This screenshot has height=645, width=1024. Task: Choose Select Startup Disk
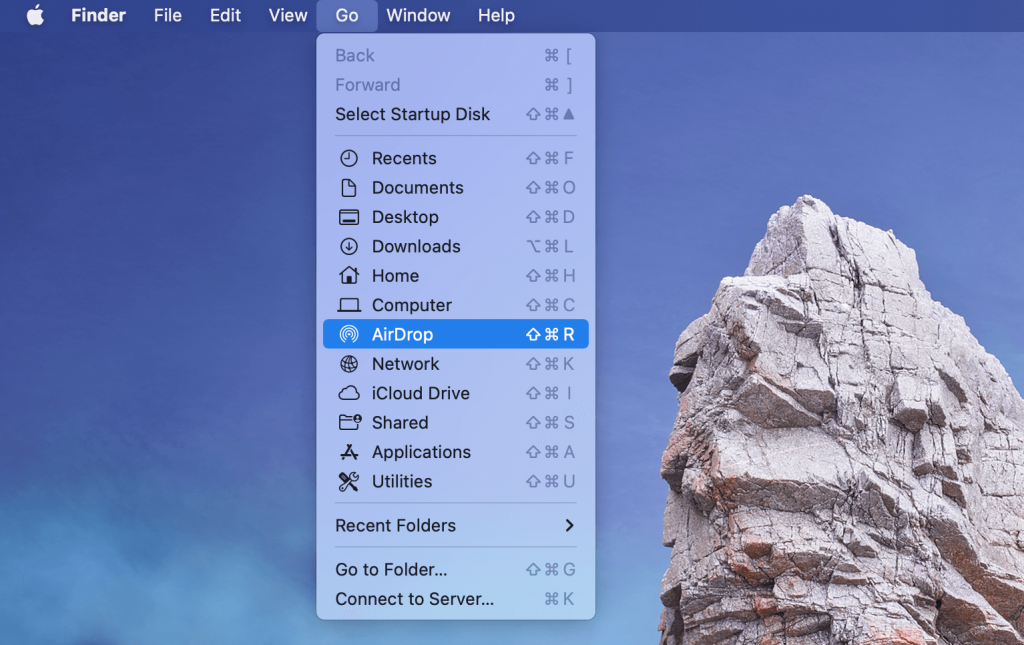coord(456,114)
